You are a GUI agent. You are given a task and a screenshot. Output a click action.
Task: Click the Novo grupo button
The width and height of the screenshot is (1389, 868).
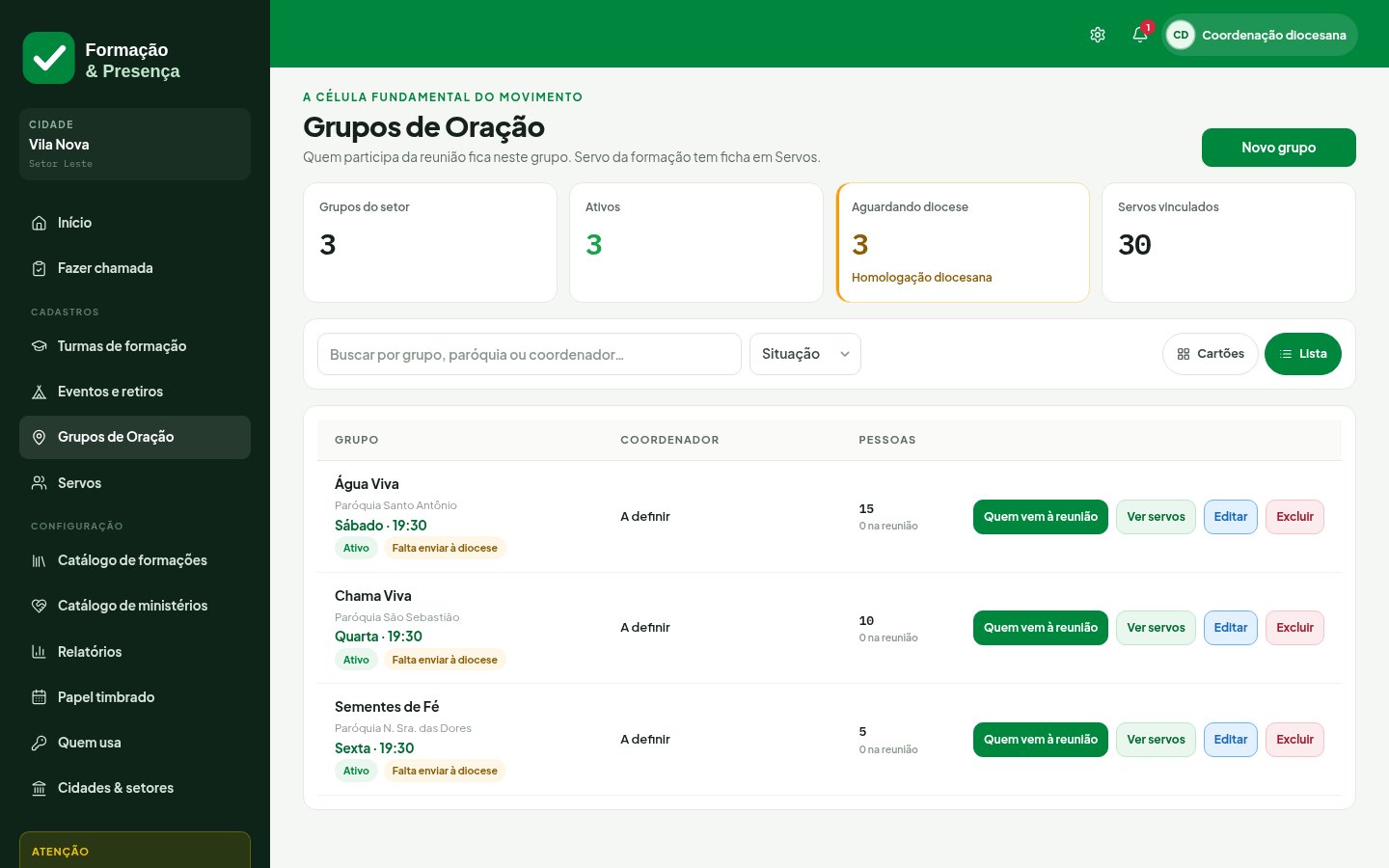1279,148
